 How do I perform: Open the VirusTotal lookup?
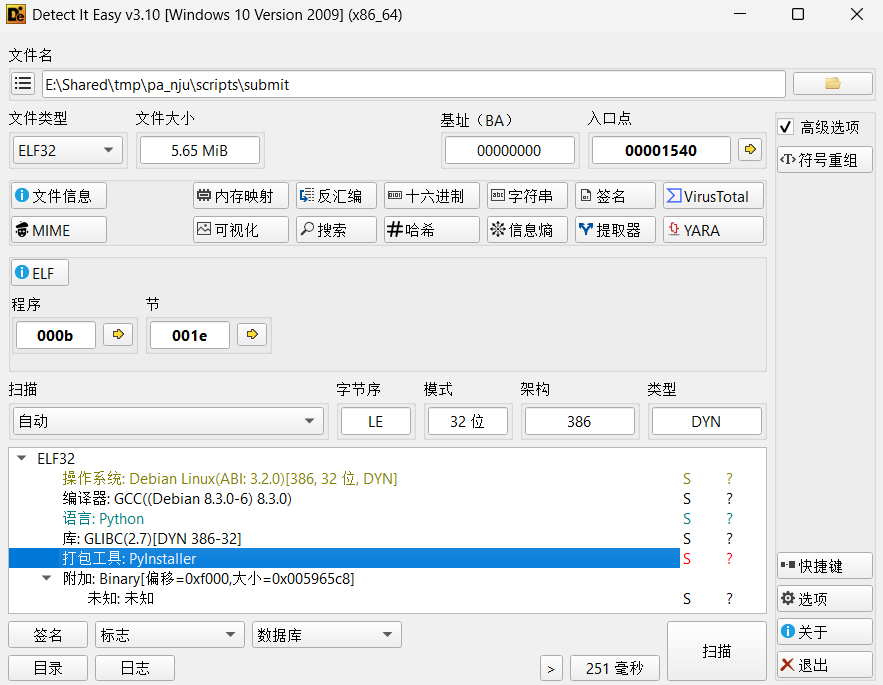(x=713, y=196)
